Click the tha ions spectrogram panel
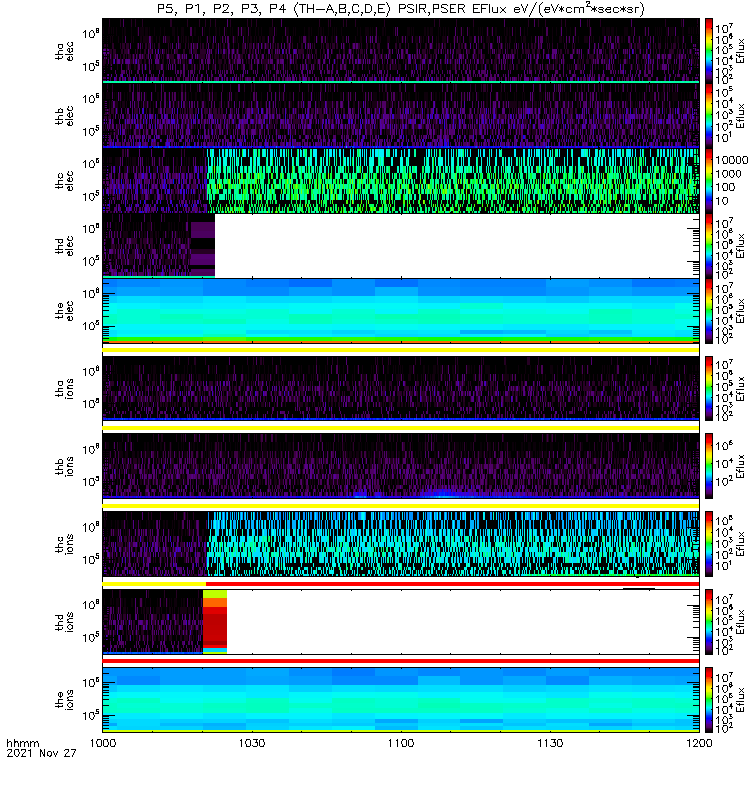The height and width of the screenshot is (800, 750). pyautogui.click(x=400, y=388)
